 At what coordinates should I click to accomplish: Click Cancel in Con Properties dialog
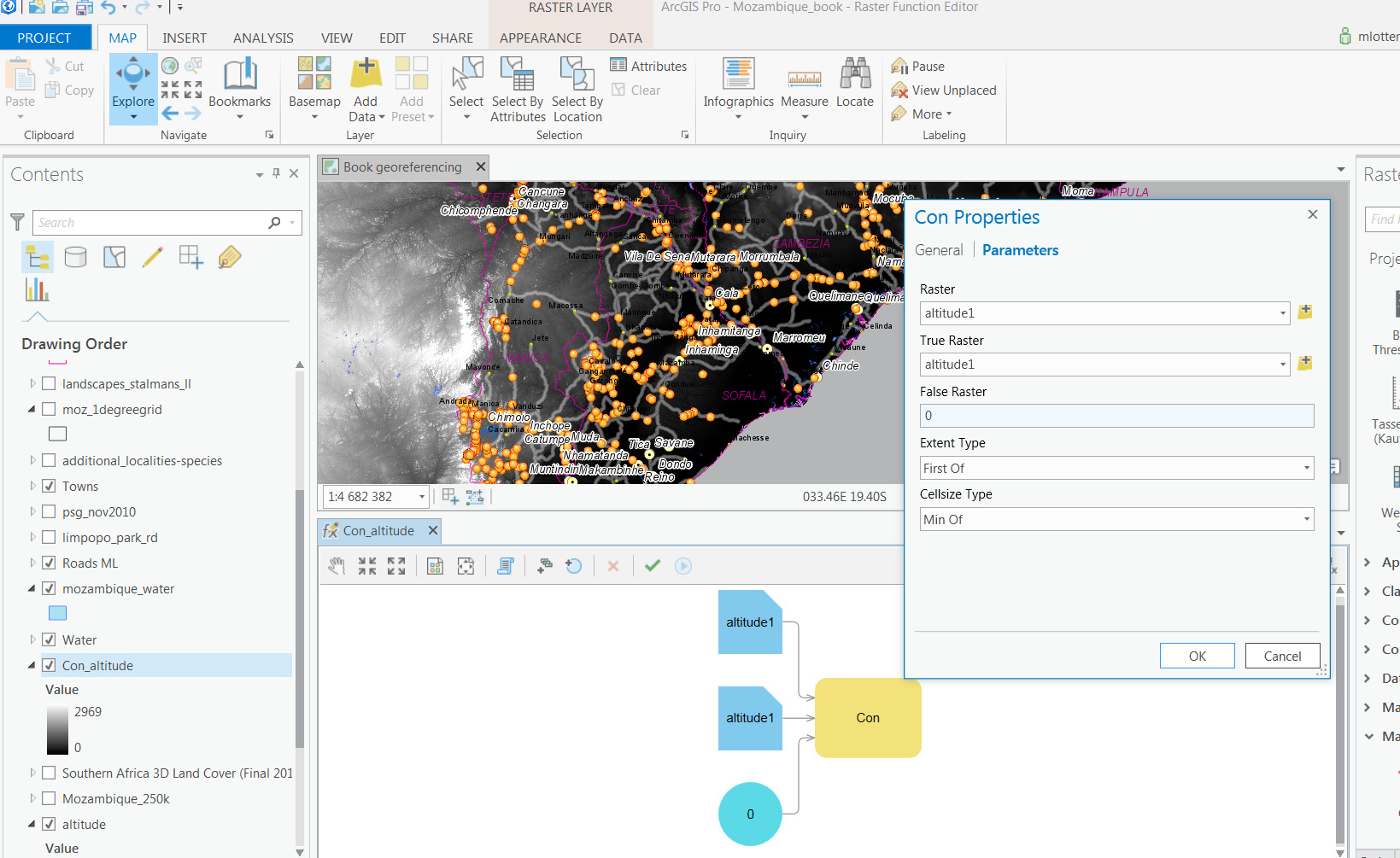pyautogui.click(x=1282, y=656)
